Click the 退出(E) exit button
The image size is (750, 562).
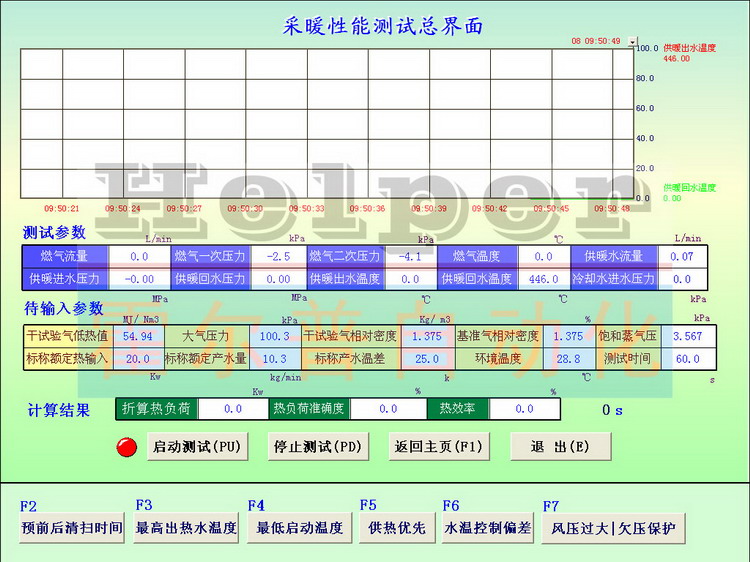tap(561, 446)
